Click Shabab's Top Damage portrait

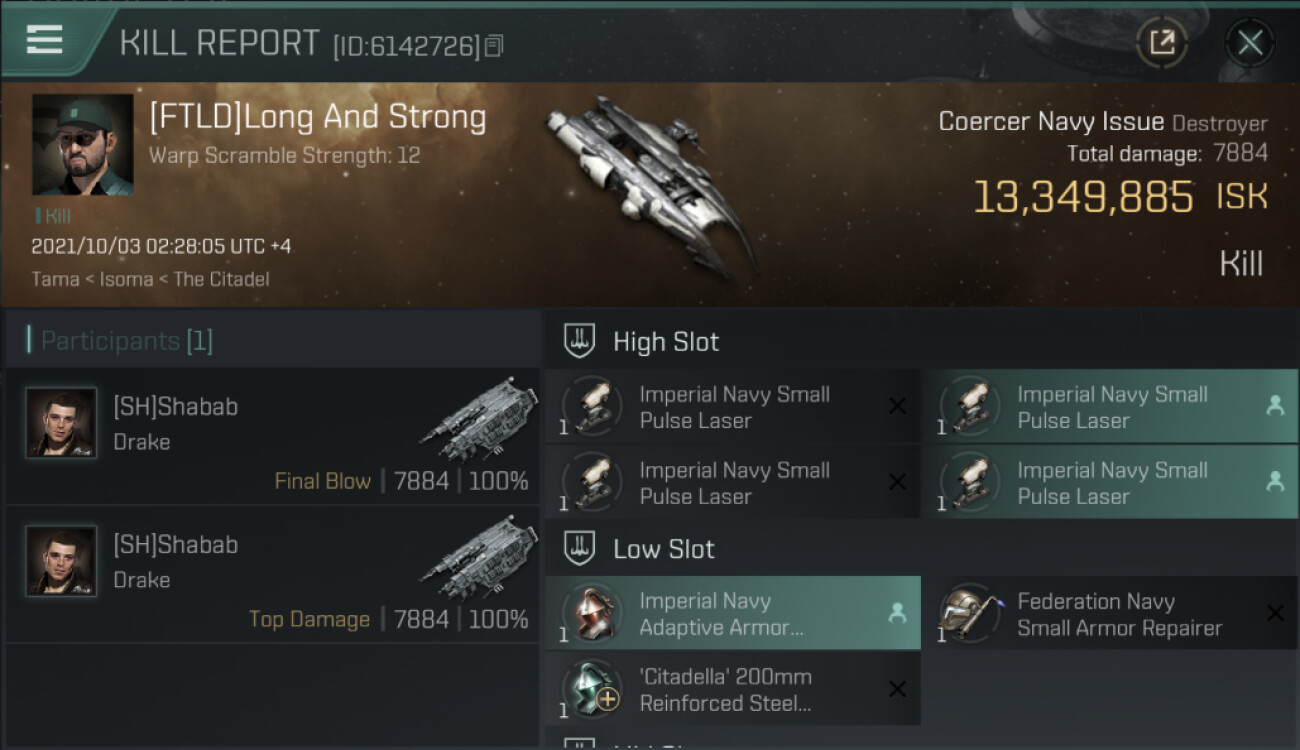coord(61,561)
